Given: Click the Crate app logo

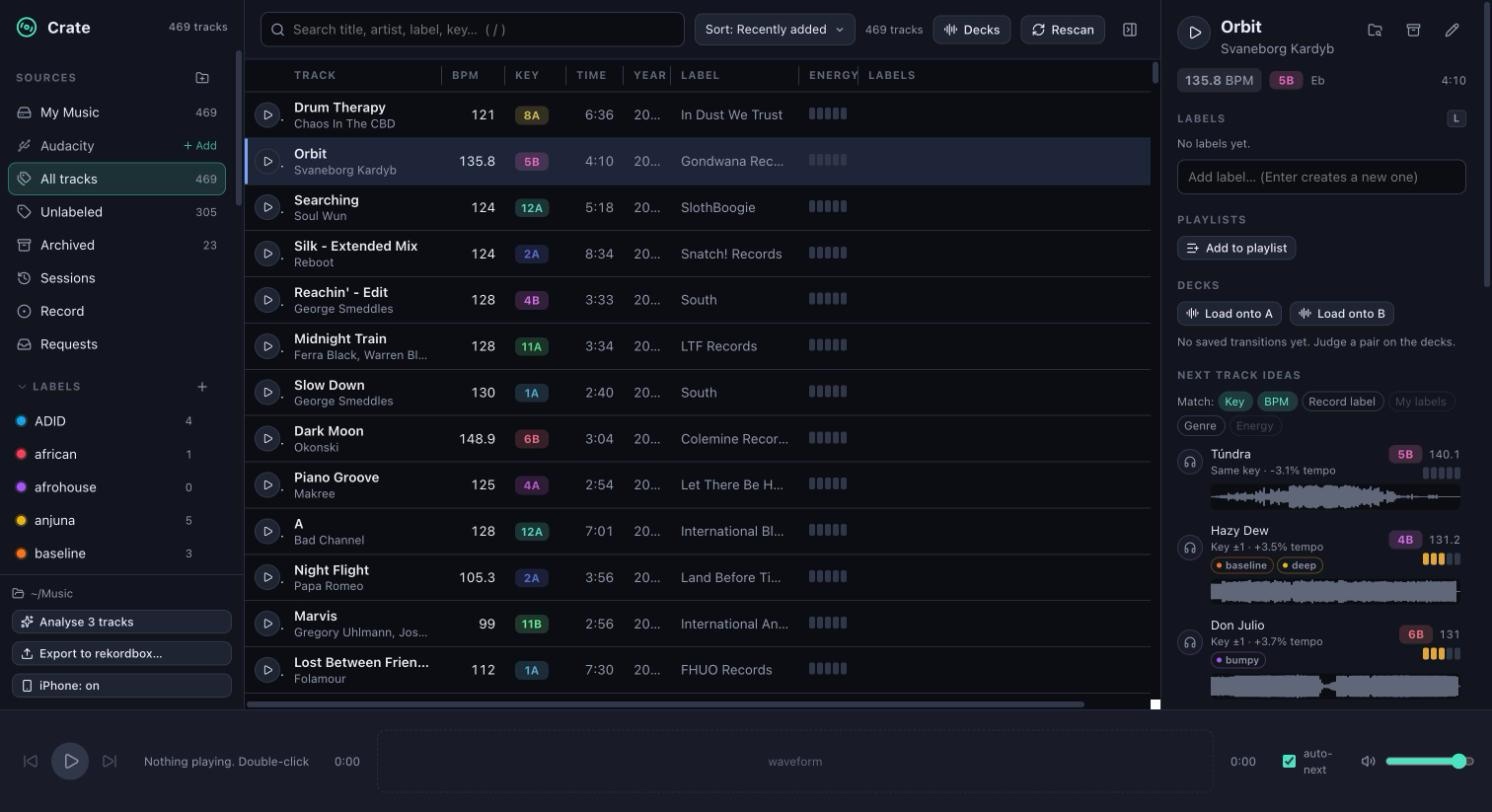Looking at the screenshot, I should coord(27,27).
